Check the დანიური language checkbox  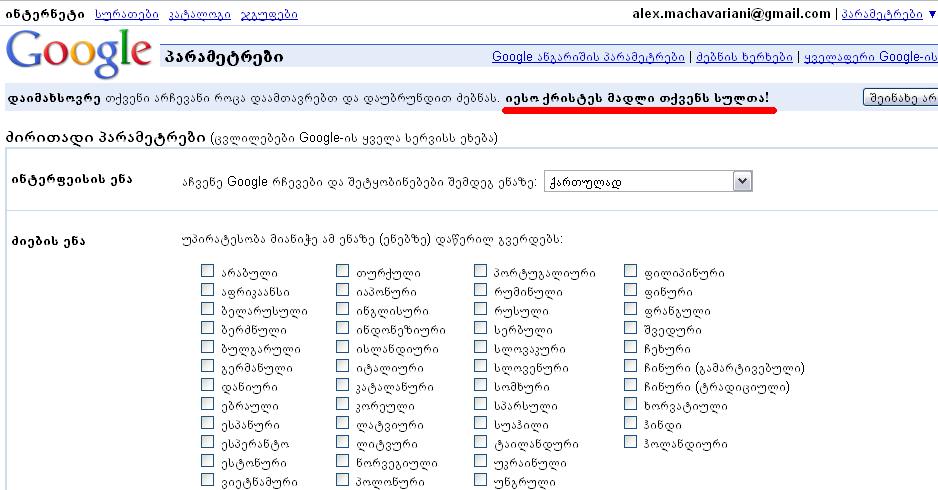[x=208, y=385]
